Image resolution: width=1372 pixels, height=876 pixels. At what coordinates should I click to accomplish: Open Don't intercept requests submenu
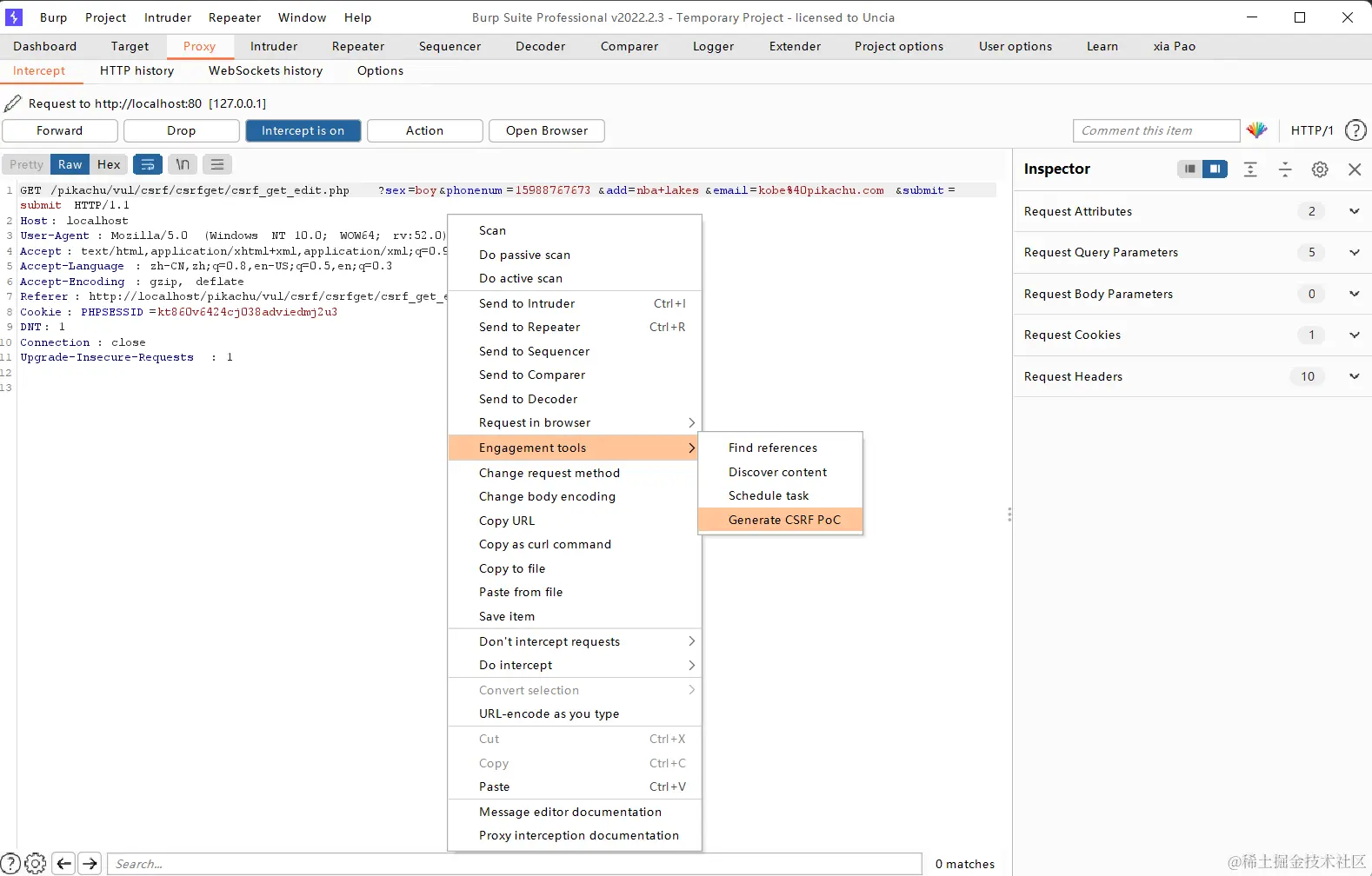click(x=574, y=641)
